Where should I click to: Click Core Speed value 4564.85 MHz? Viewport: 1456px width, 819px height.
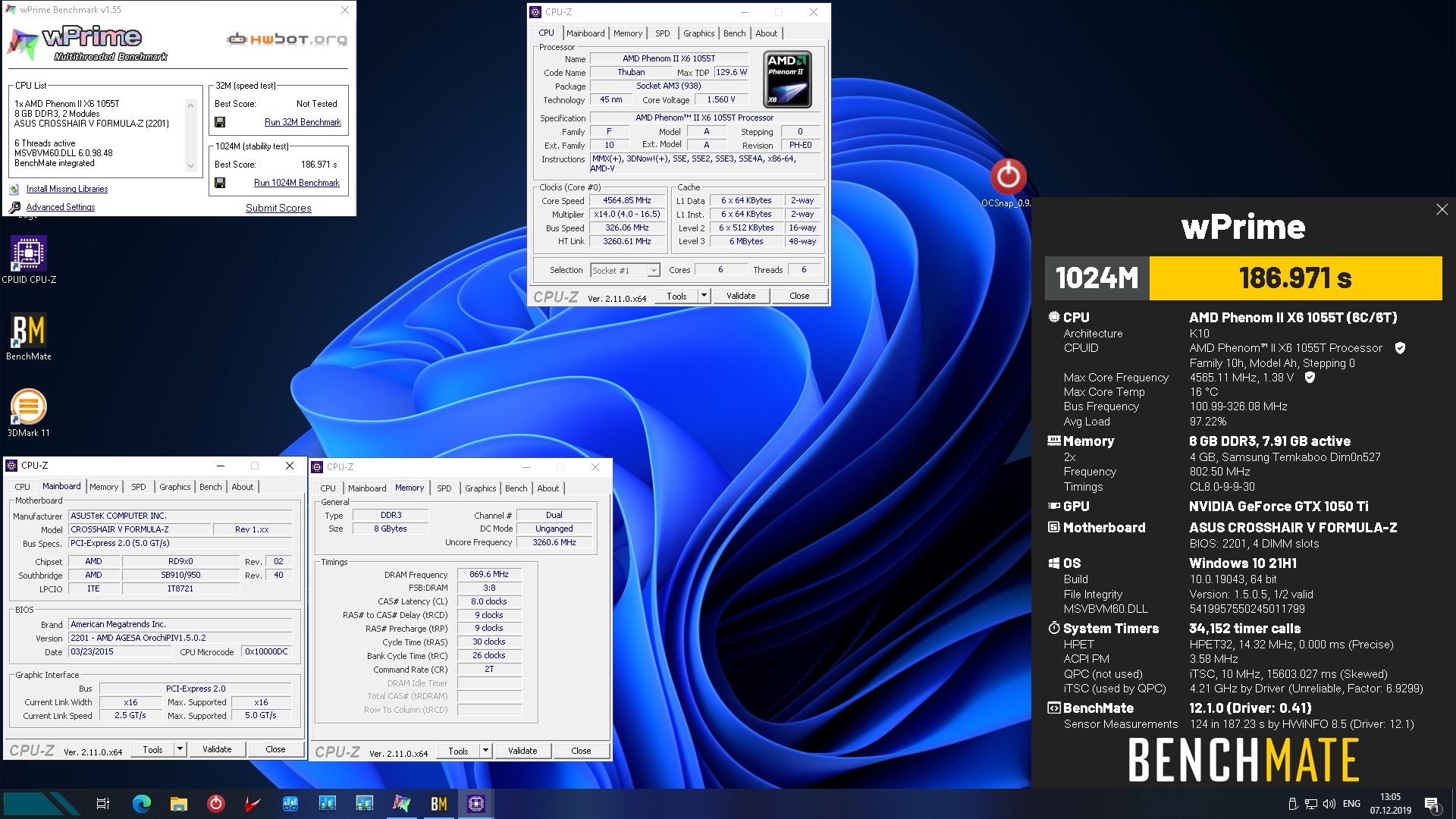[626, 201]
